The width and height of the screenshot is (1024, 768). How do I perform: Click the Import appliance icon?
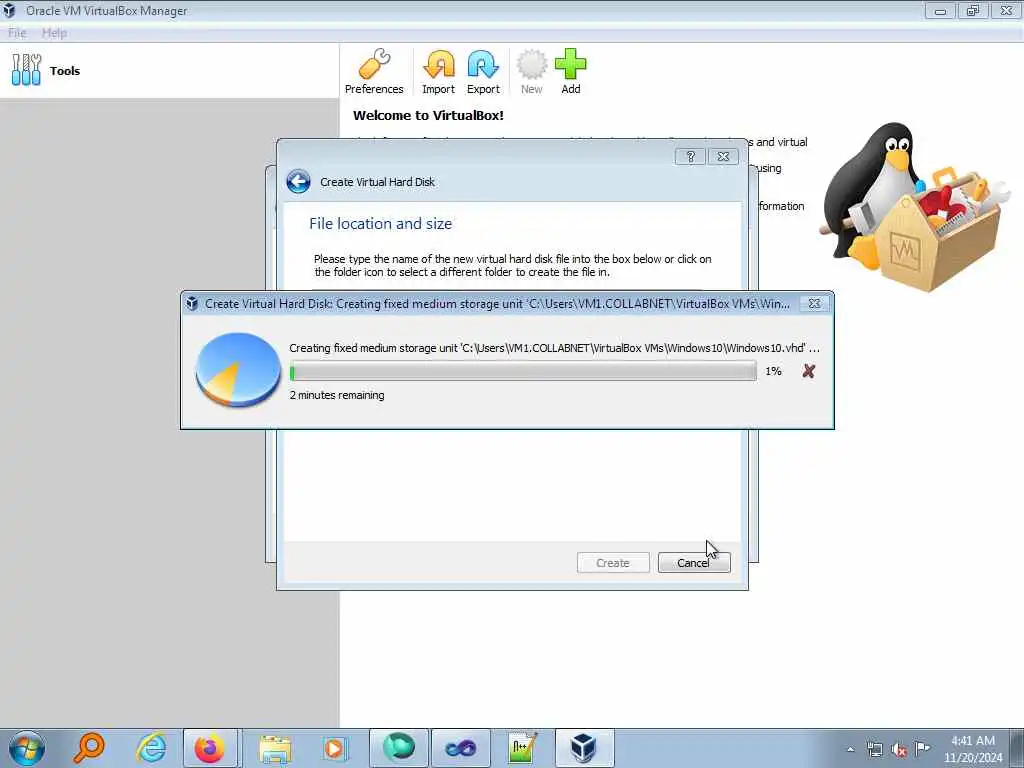[438, 71]
